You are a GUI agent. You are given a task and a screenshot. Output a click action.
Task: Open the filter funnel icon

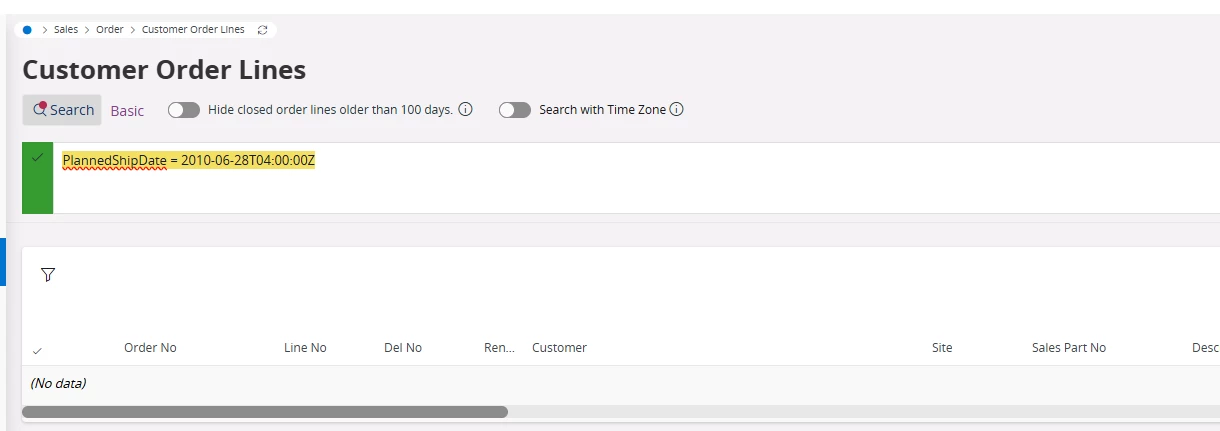tap(48, 274)
